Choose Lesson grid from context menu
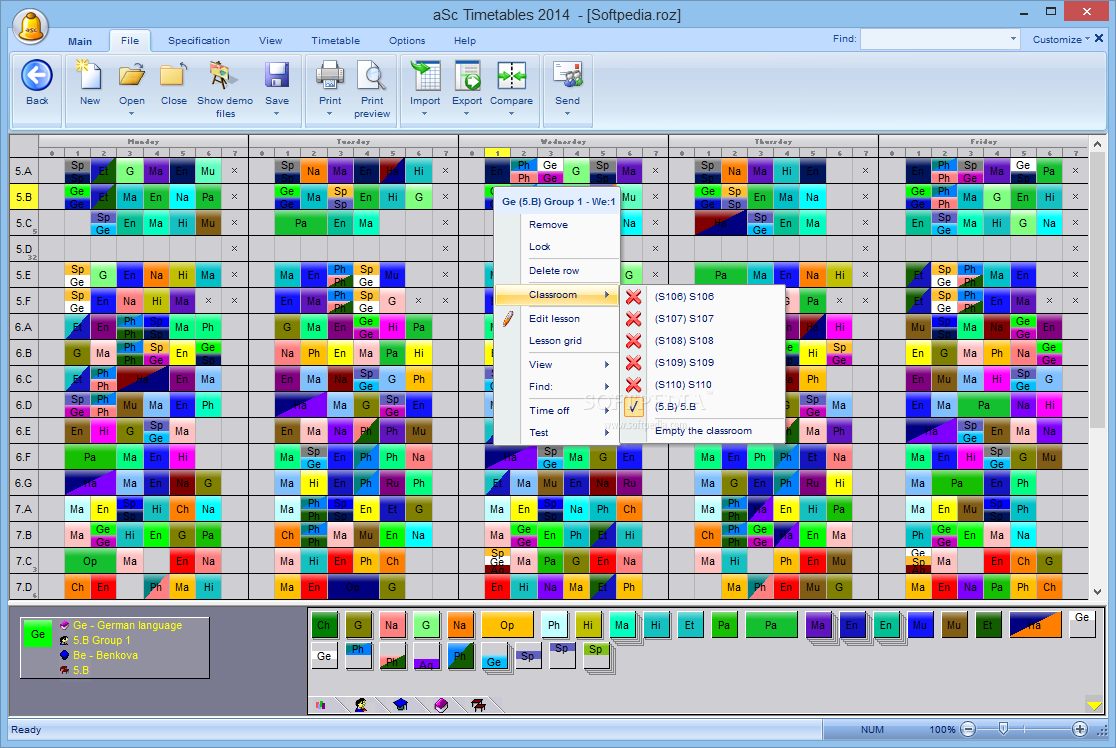 point(557,341)
